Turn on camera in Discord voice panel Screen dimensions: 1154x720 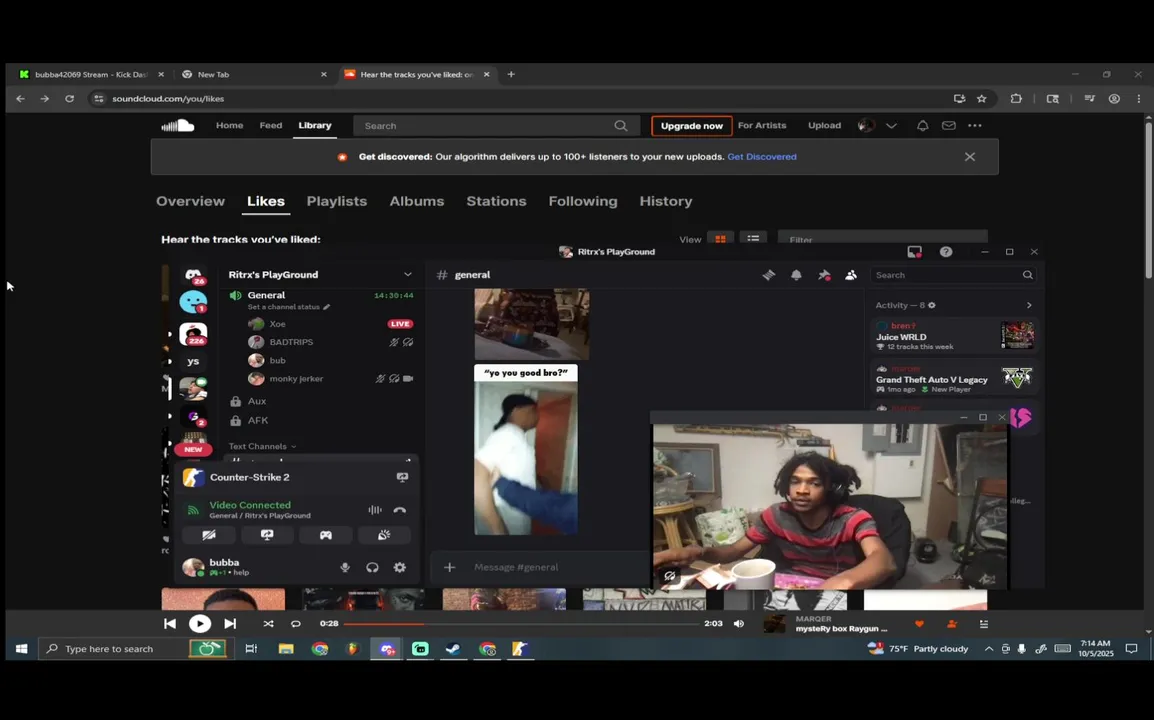209,535
